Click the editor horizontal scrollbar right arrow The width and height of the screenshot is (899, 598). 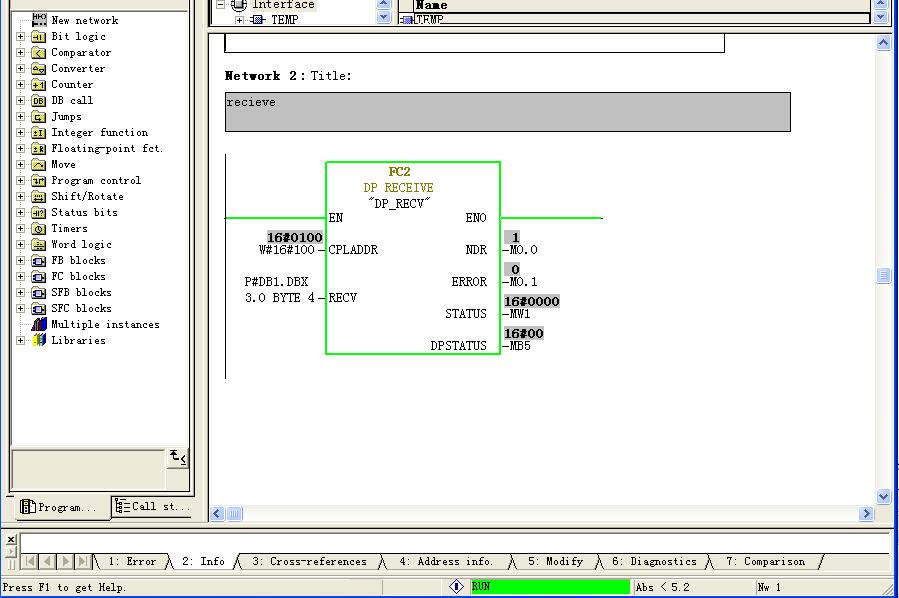[866, 514]
